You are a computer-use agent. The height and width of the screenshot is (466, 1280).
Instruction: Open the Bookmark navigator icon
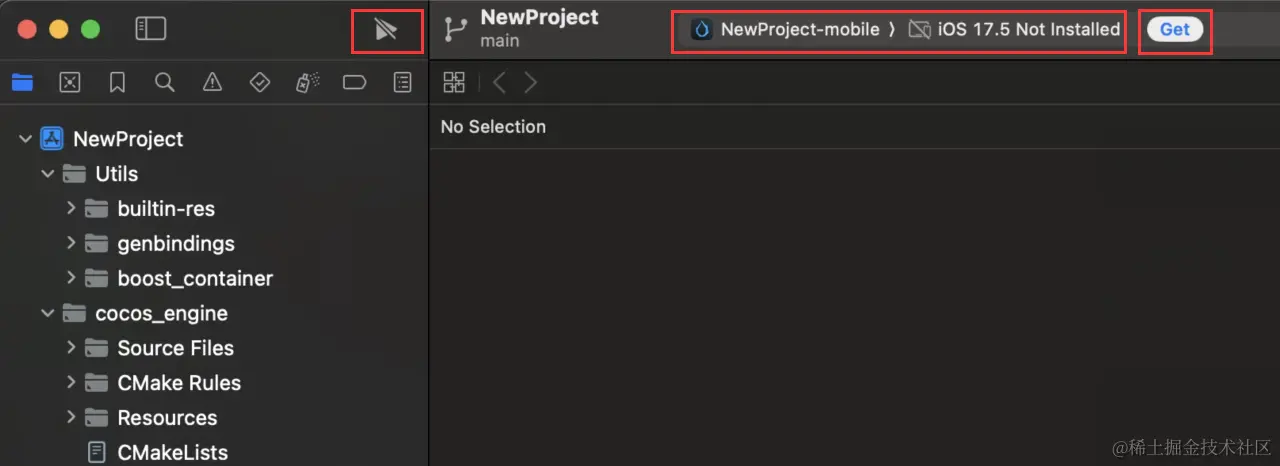coord(117,83)
